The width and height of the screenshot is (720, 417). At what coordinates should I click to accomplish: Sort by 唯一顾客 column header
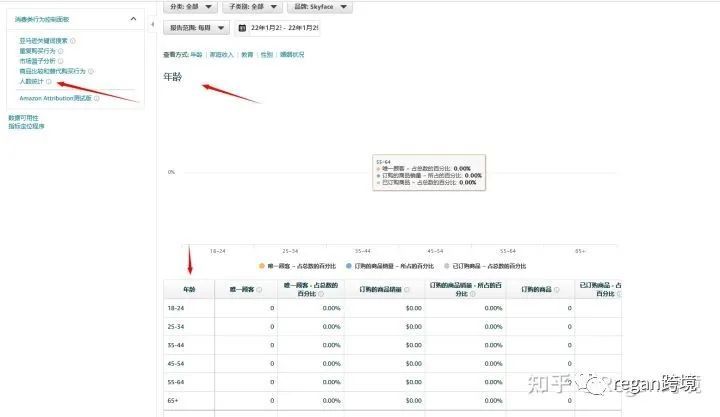point(242,289)
